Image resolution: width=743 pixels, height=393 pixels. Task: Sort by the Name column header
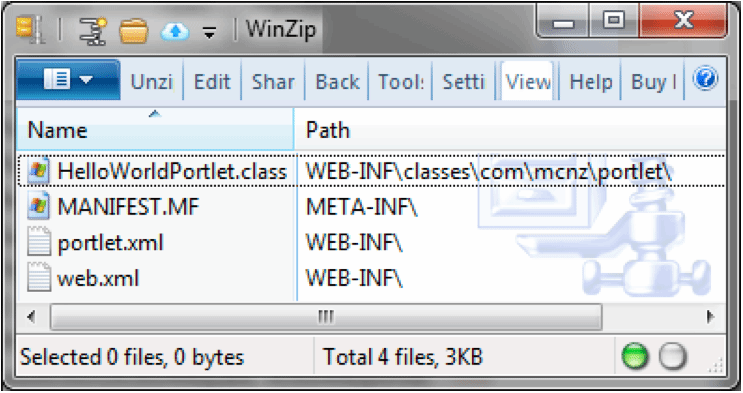[x=155, y=129]
